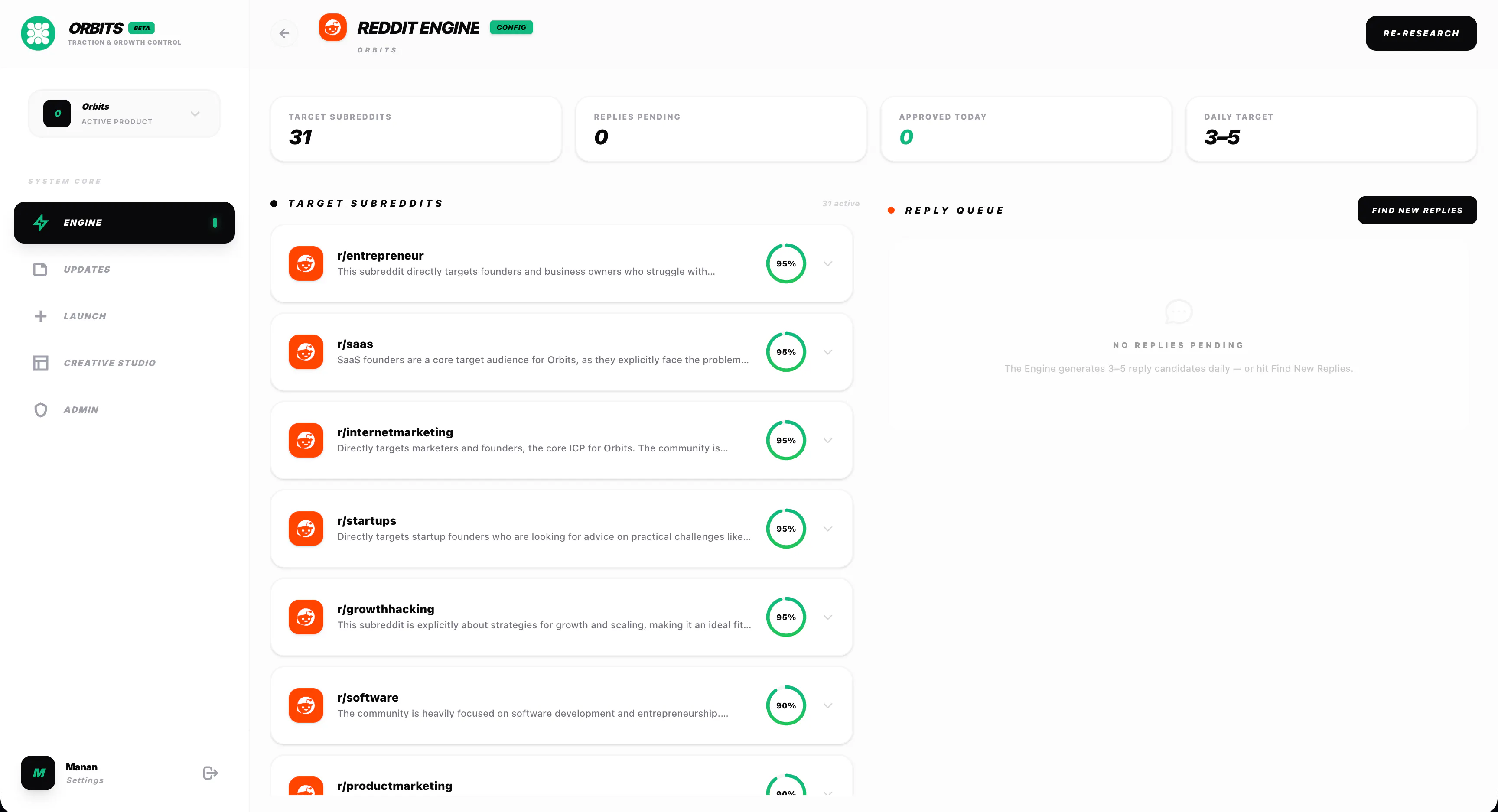Click the Orbits flower logo icon
Viewport: 1498px width, 812px height.
(x=38, y=33)
